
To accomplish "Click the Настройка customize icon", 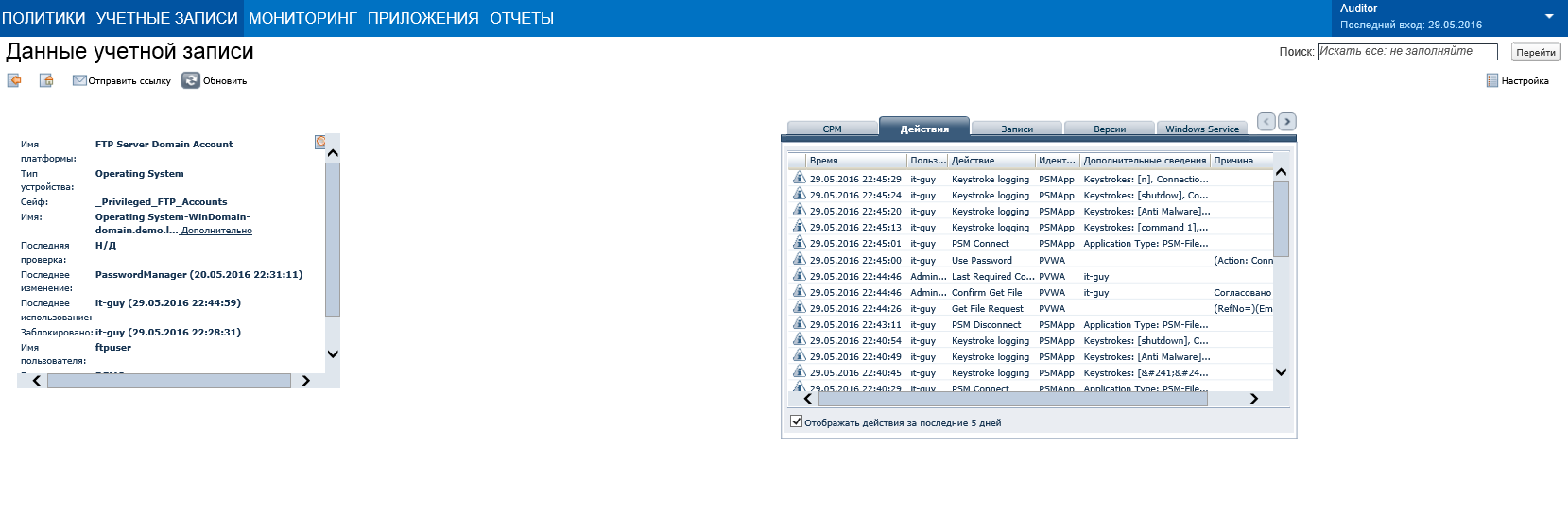I will (1492, 80).
